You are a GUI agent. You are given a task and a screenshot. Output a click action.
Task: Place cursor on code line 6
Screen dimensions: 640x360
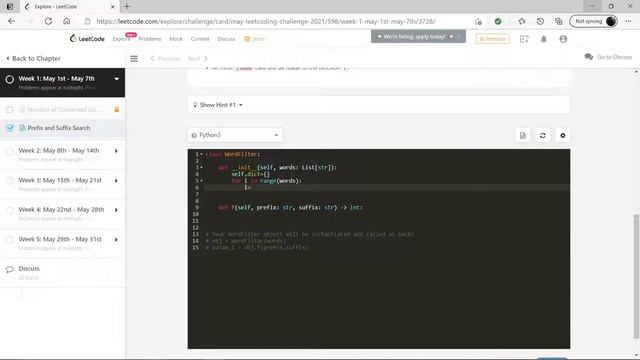[x=387, y=187]
